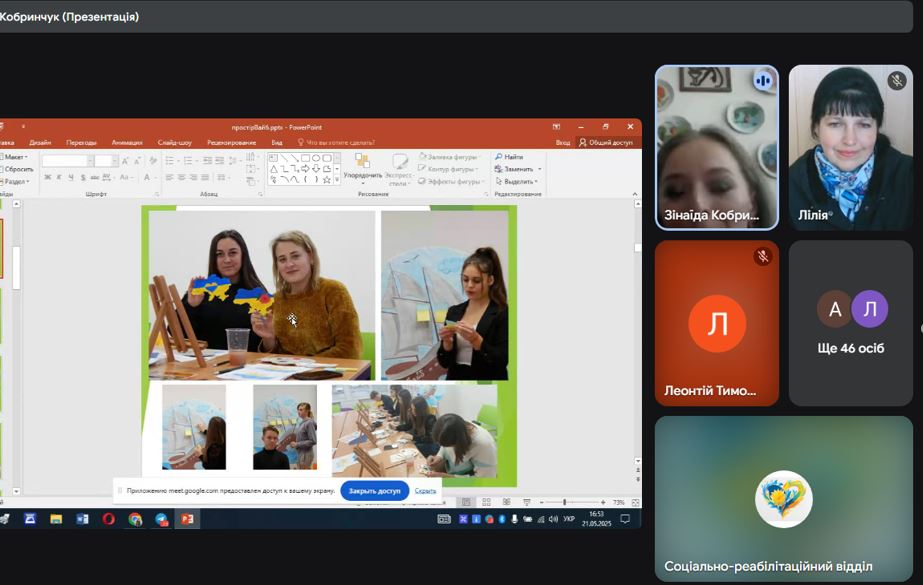Zoom out with the minus icon
Screen dimensions: 923x585
pyautogui.click(x=542, y=503)
